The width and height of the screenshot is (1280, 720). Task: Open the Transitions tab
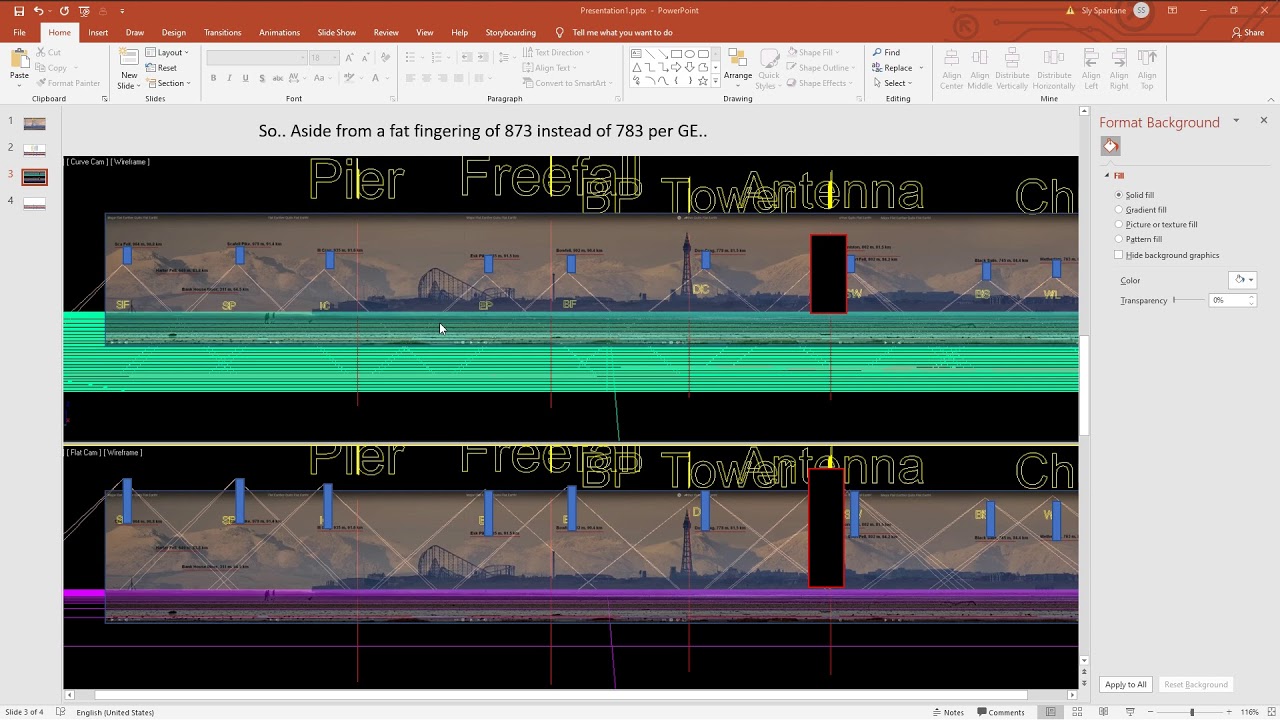222,32
